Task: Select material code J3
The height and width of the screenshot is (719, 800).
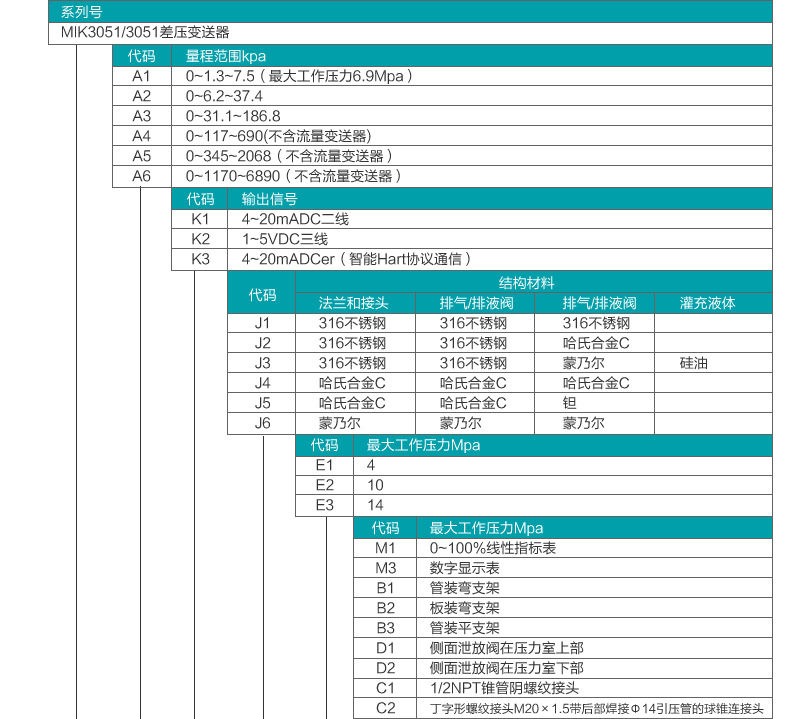Action: (x=262, y=363)
